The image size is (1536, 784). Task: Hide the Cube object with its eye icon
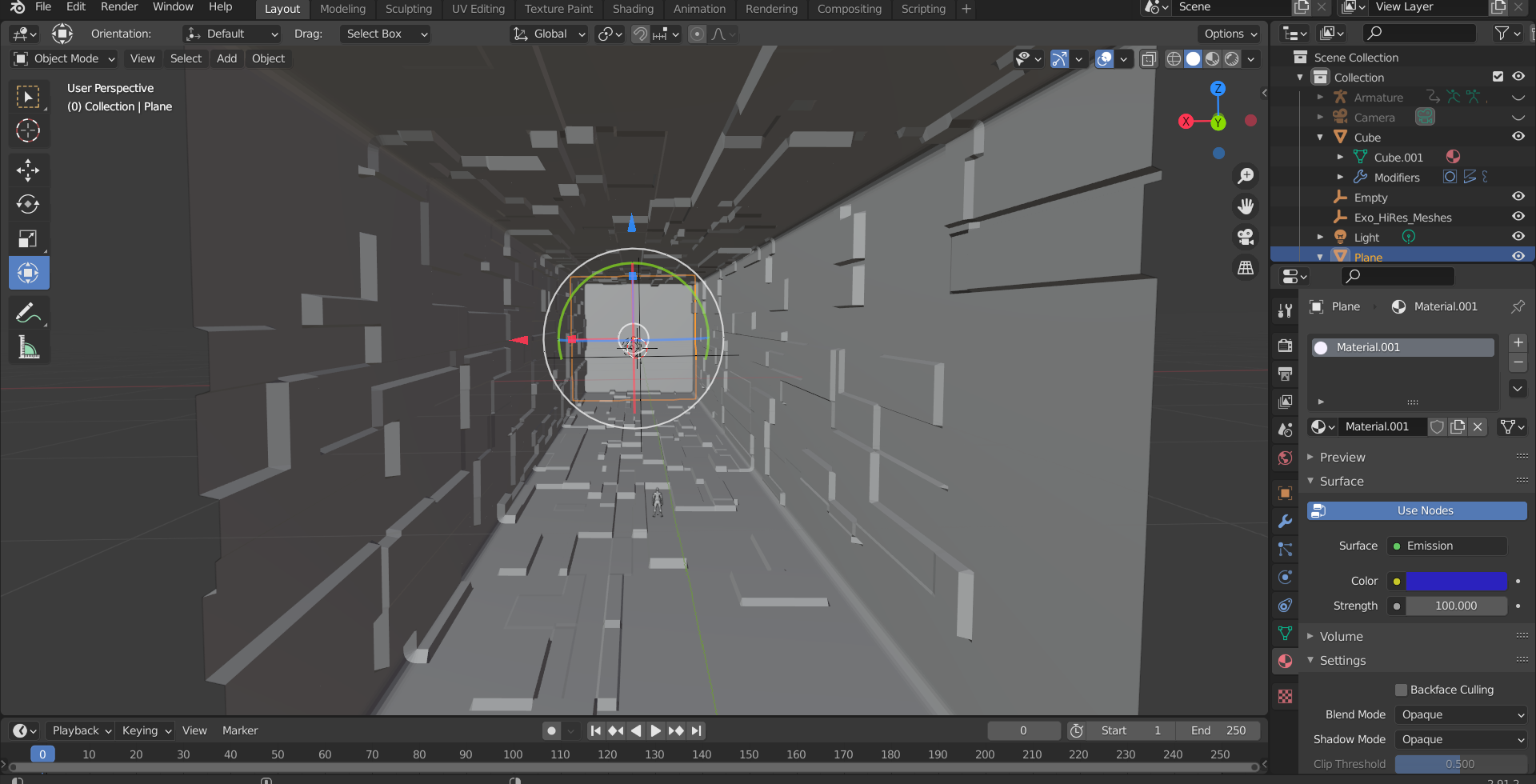(1518, 137)
